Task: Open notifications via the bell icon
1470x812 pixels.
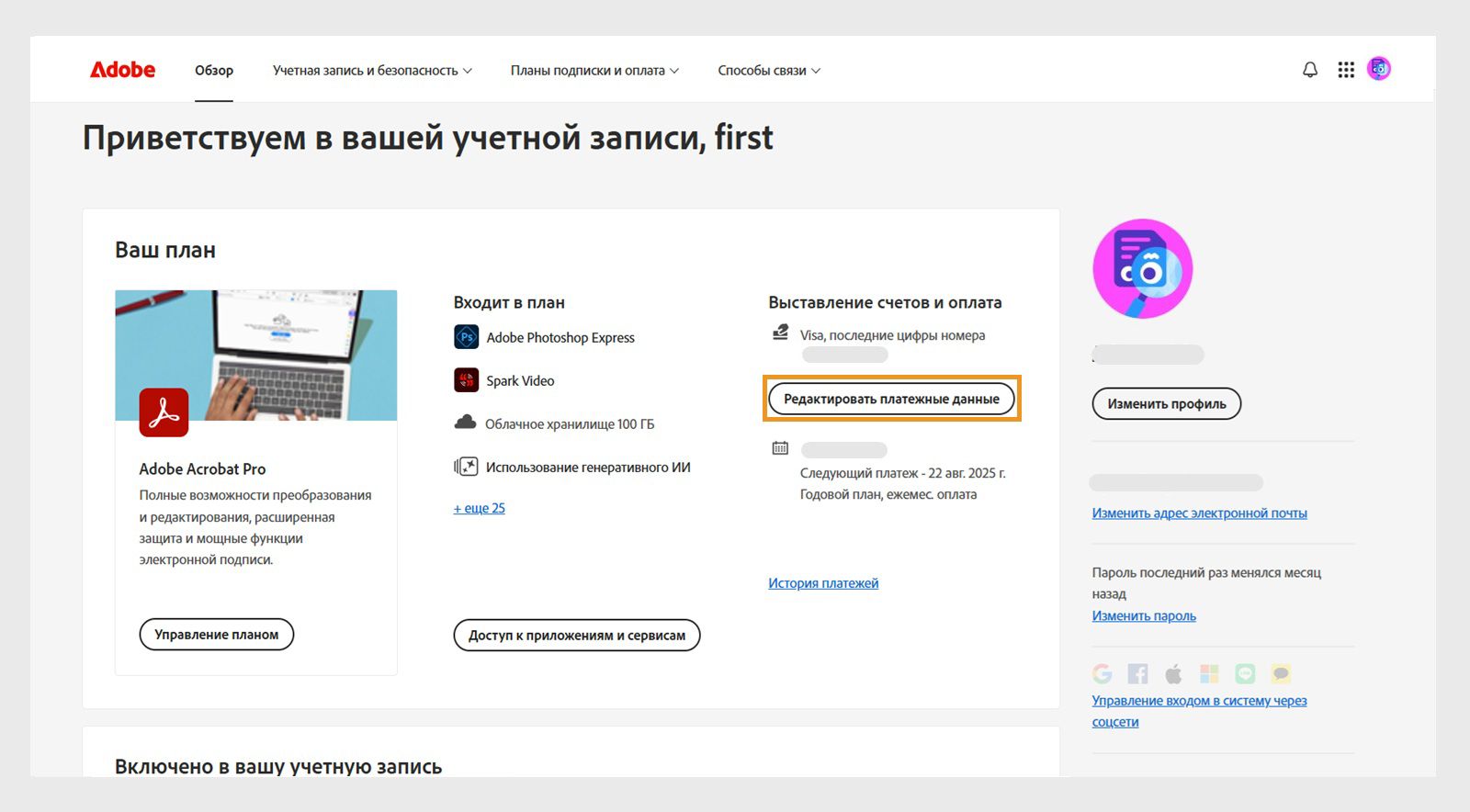Action: pos(1308,68)
